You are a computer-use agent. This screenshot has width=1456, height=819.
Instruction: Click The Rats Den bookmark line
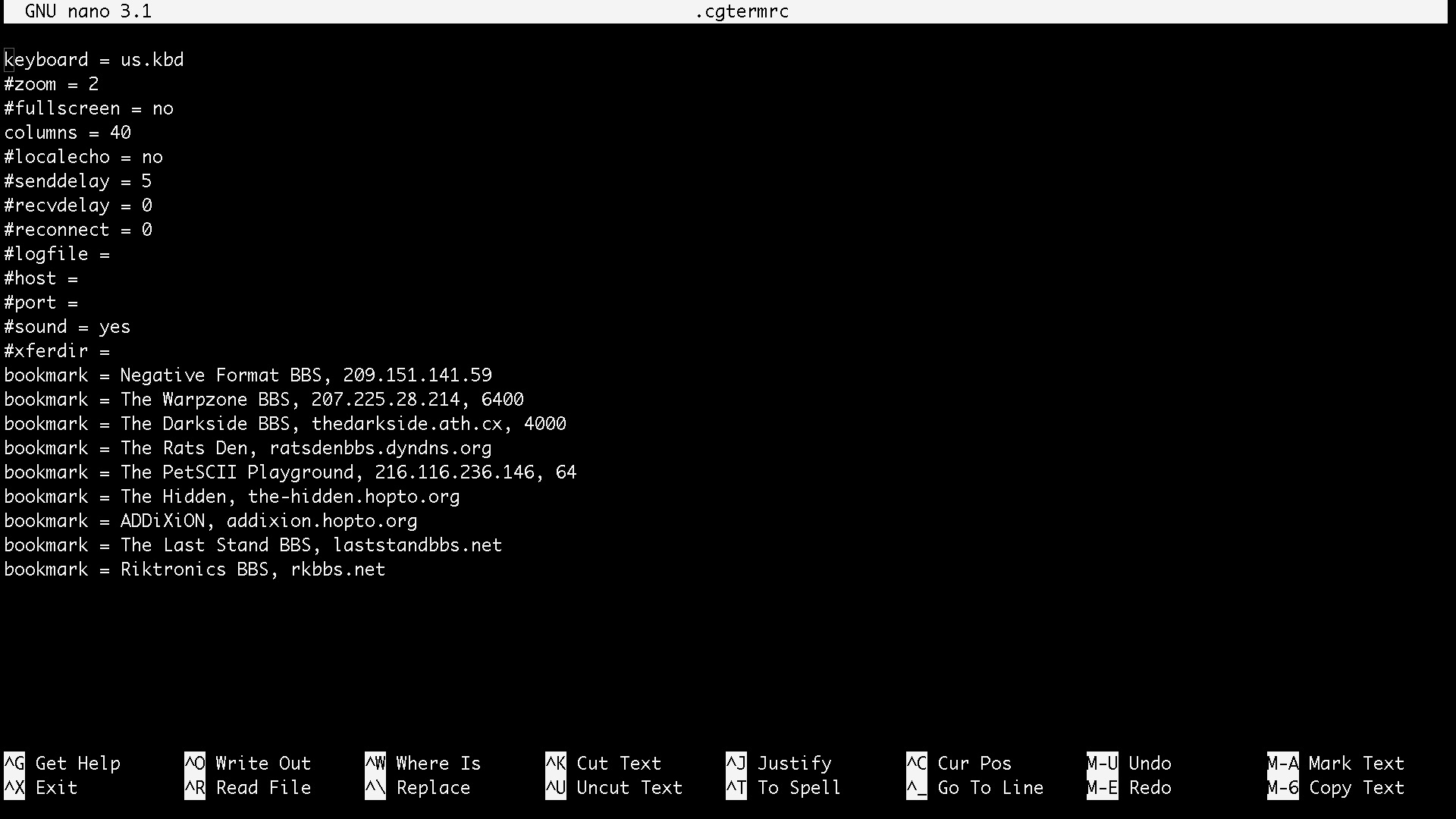tap(248, 448)
